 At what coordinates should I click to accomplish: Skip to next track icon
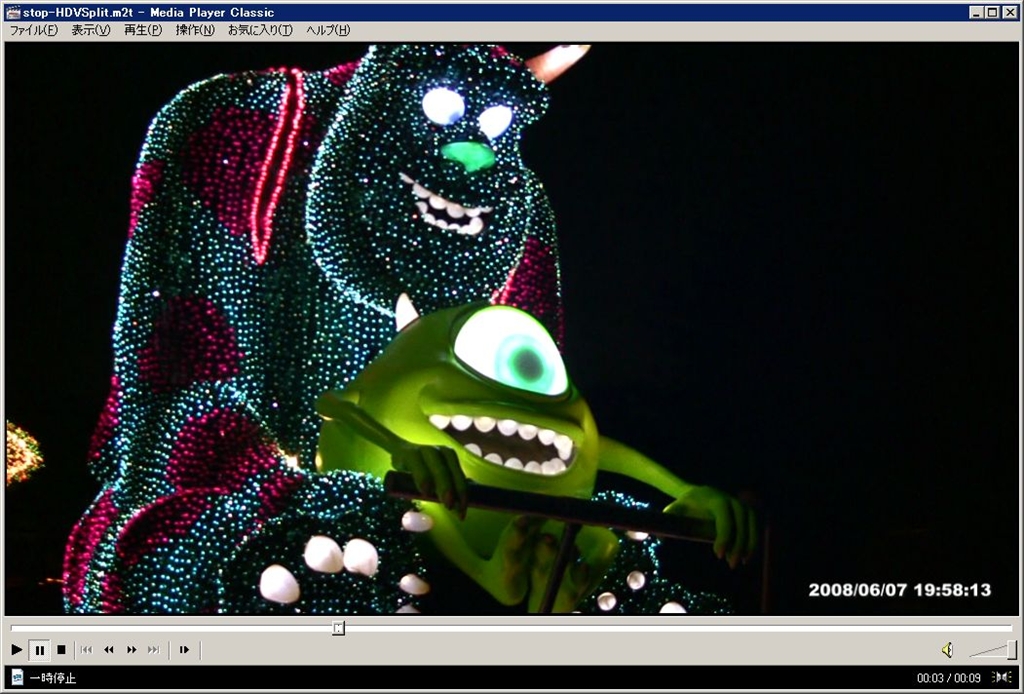coord(153,650)
